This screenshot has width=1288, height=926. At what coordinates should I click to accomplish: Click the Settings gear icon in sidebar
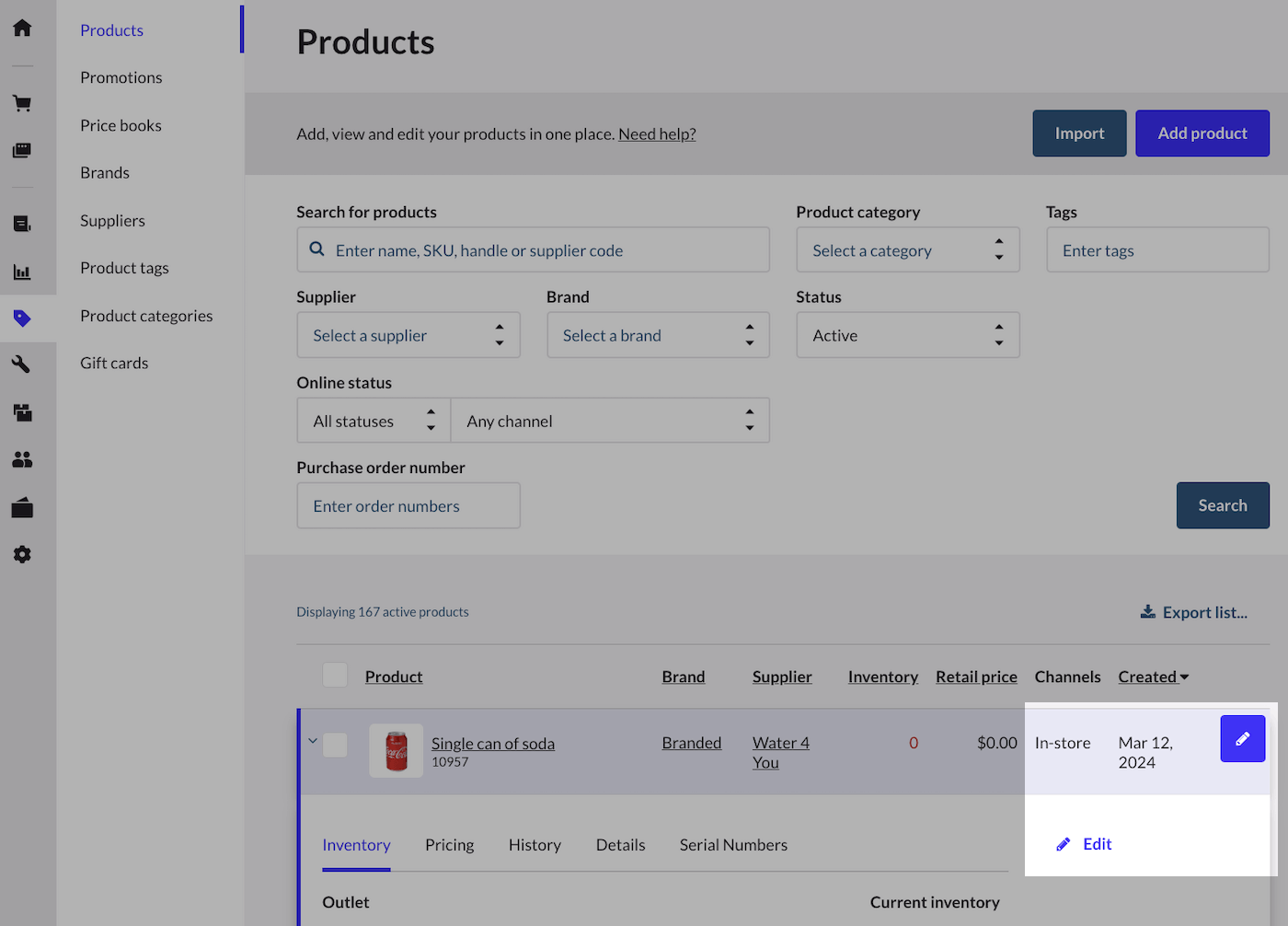[x=22, y=554]
